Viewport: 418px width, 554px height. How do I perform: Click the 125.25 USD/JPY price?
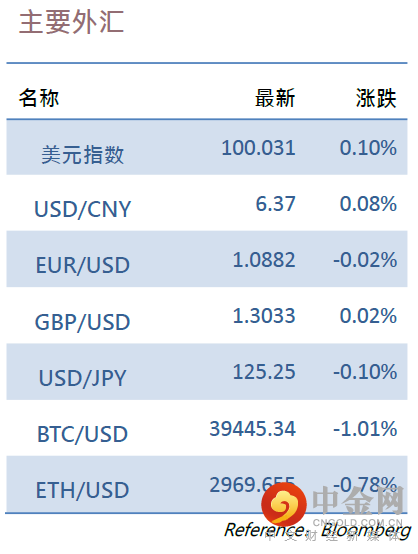point(264,372)
